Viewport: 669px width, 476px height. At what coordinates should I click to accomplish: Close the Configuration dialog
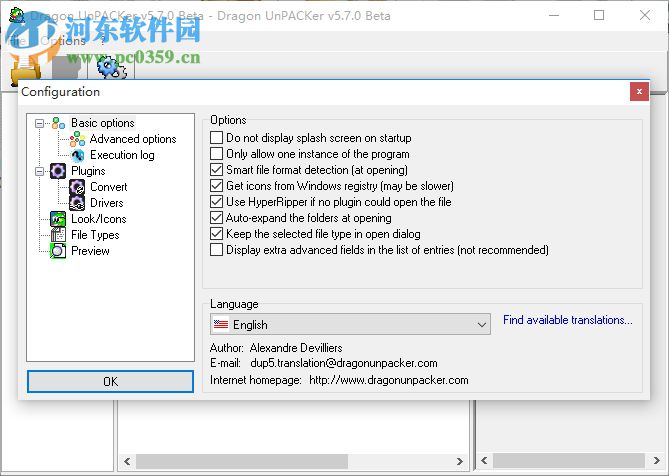[639, 91]
